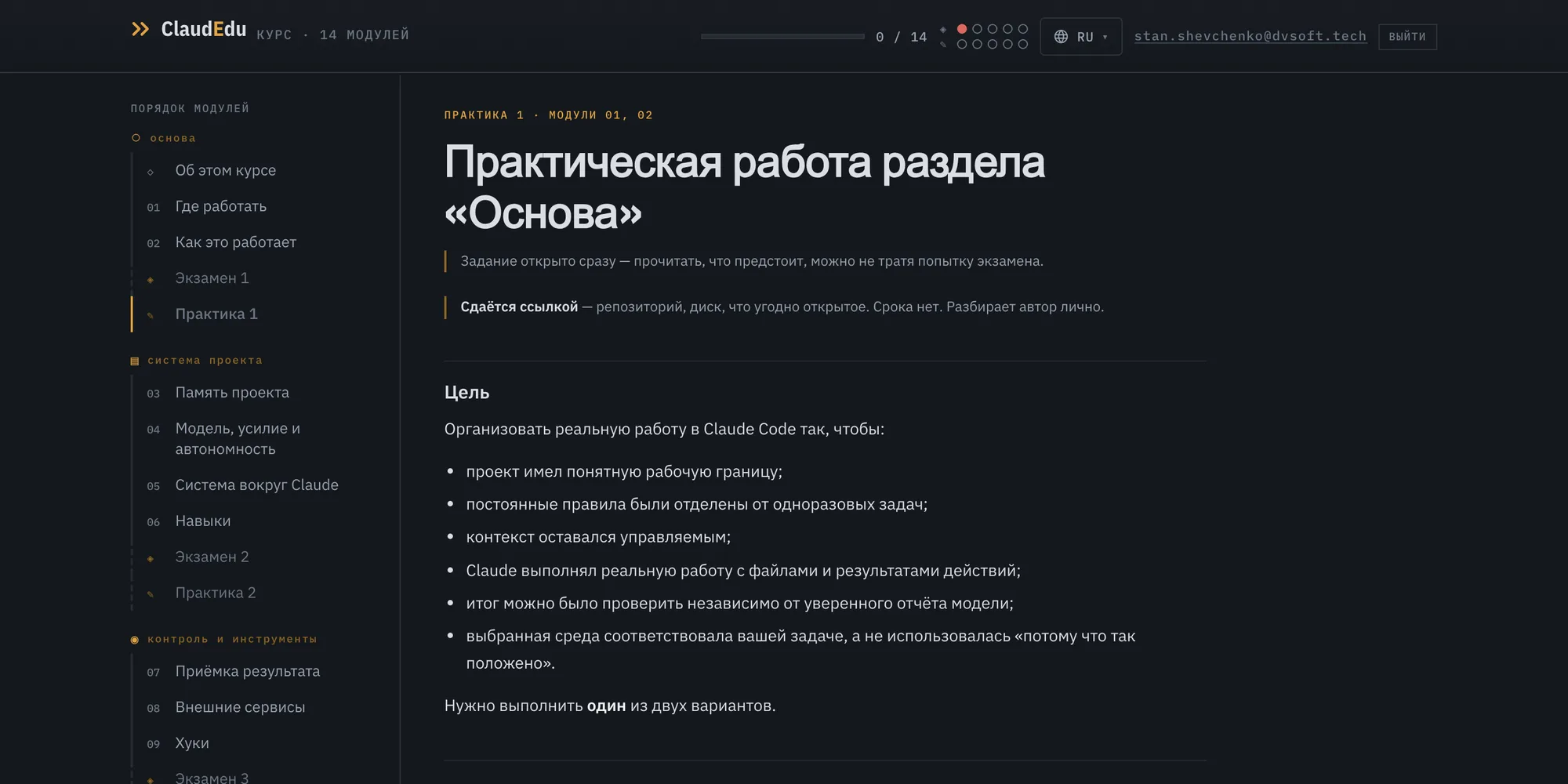Click the 'Цель' heading

[x=466, y=392]
